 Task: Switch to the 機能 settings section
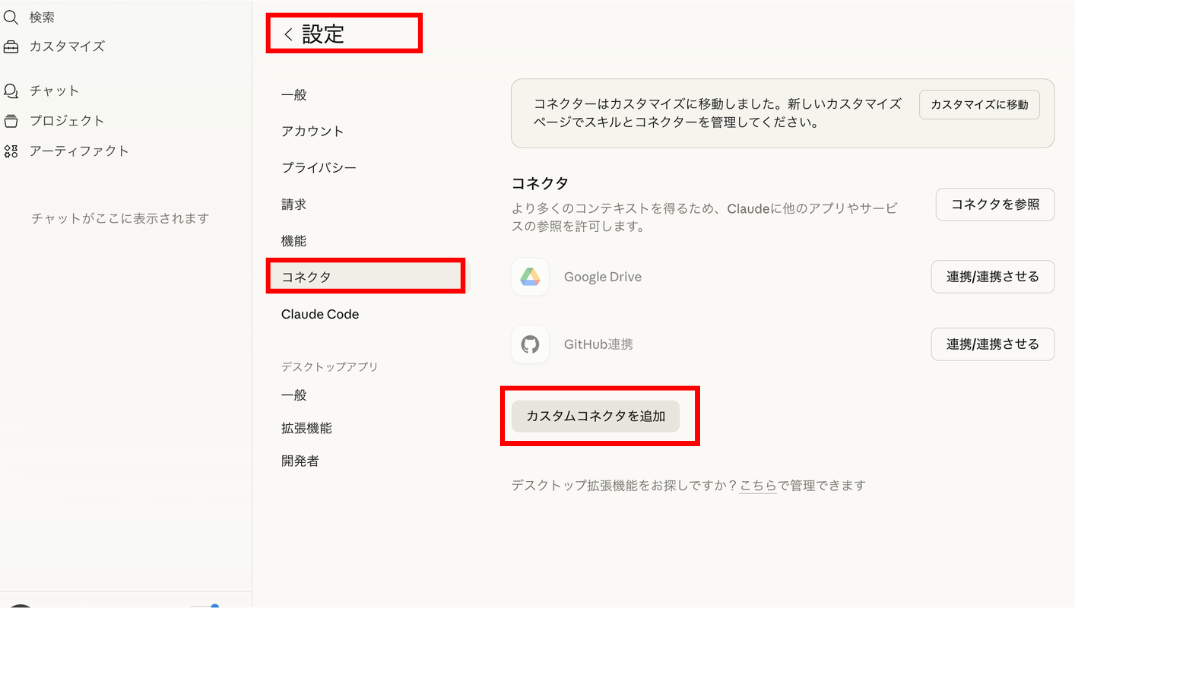(x=294, y=241)
